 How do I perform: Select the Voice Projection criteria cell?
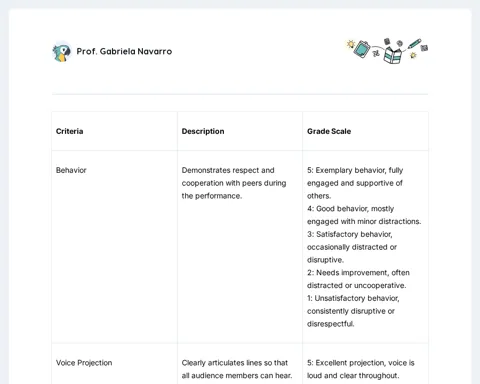84,363
